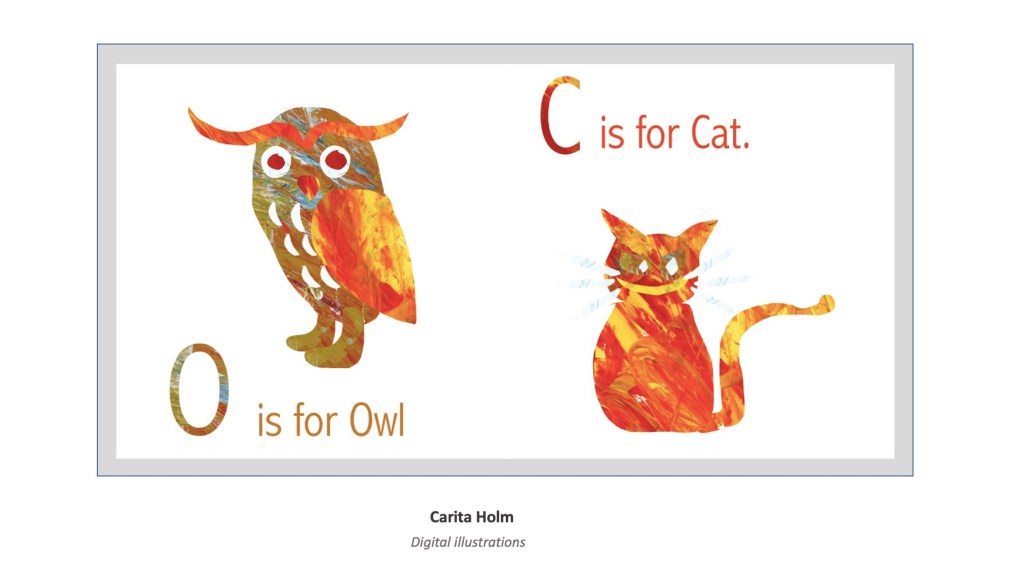Click the tip of the cat's tail
Screen dimensions: 1024x575
824,303
